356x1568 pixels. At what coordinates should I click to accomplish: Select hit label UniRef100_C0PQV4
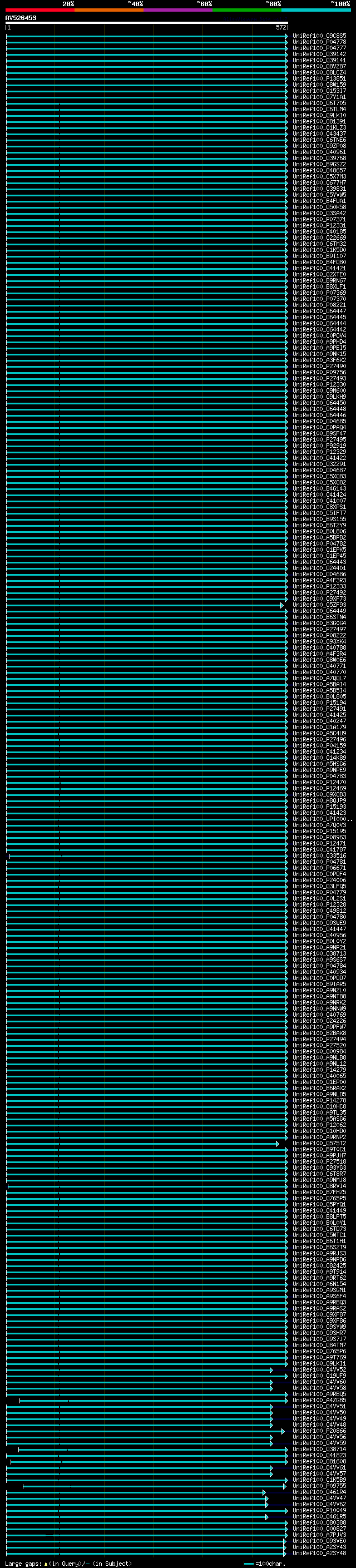319,335
